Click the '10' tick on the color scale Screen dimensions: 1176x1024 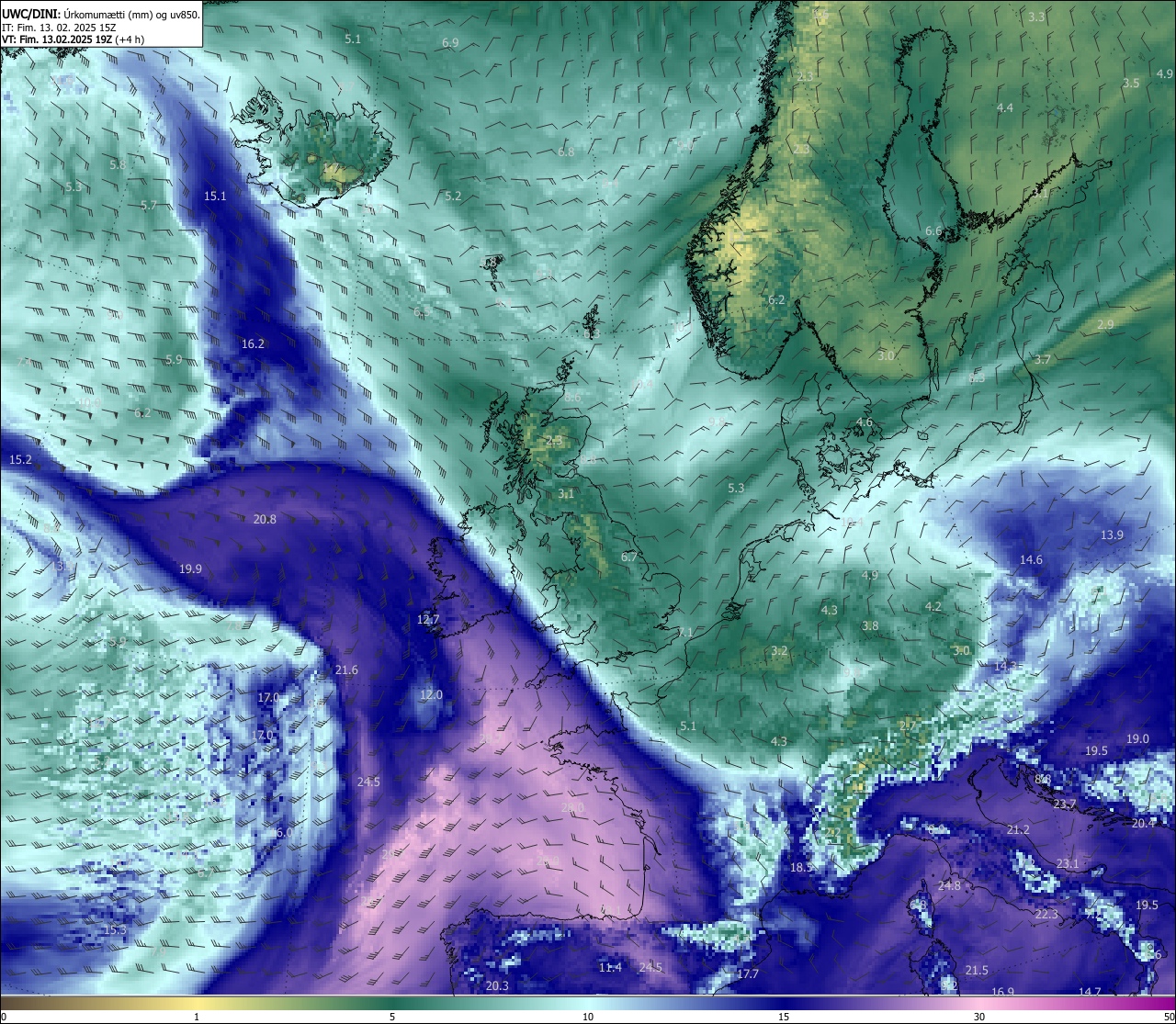(588, 1017)
